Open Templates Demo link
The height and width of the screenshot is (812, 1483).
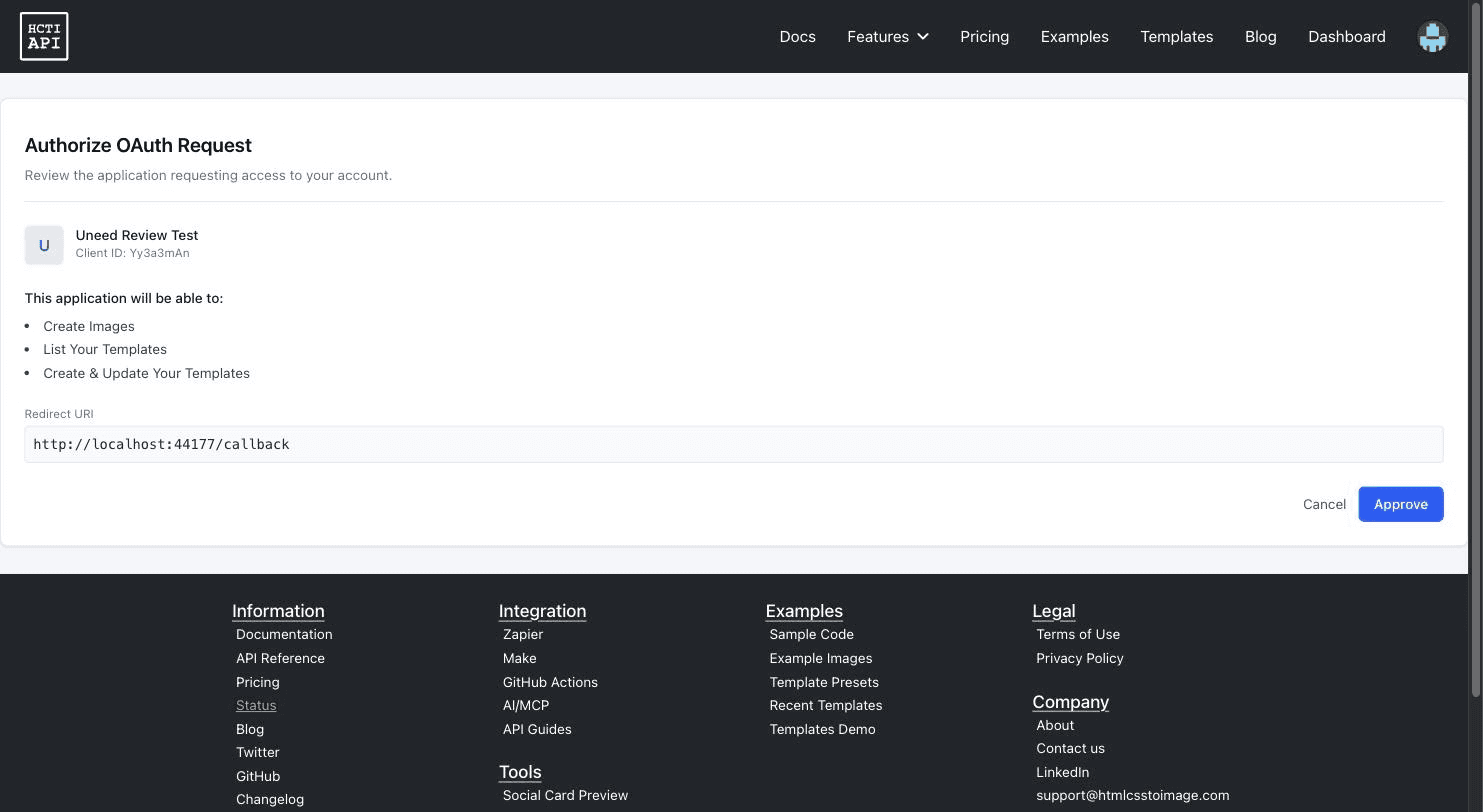(822, 729)
